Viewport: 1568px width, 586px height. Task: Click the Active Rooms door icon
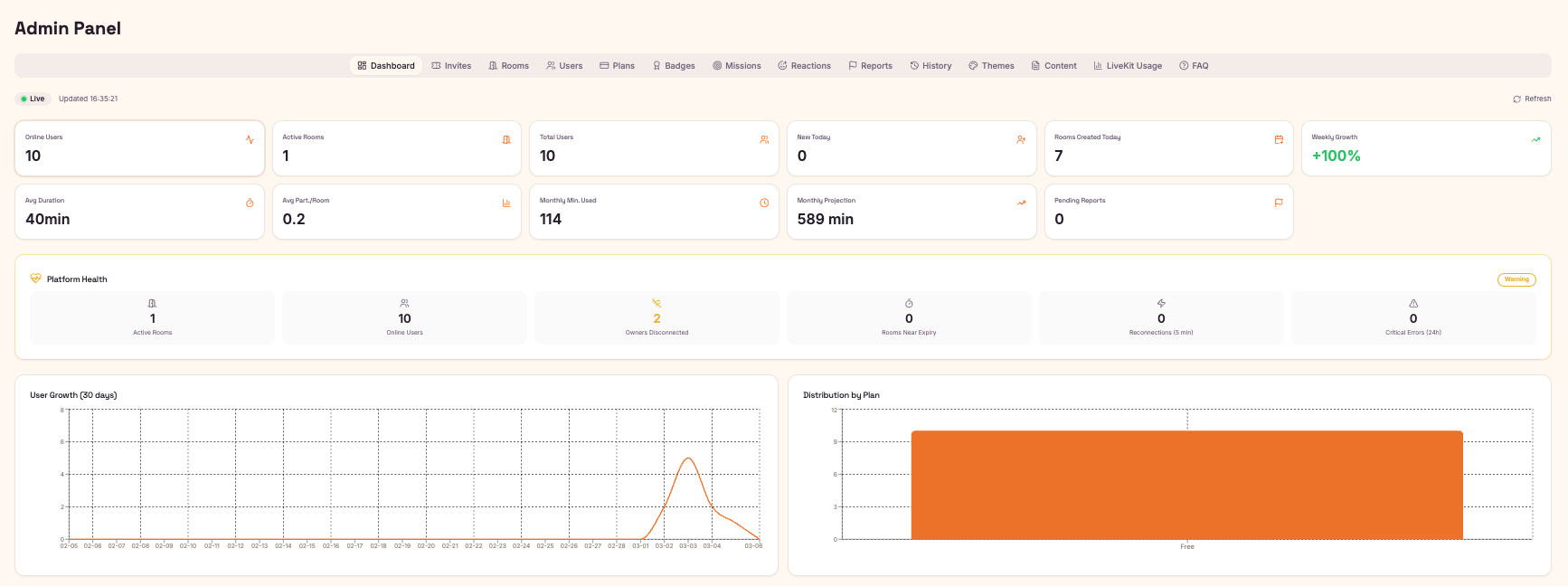tap(506, 139)
